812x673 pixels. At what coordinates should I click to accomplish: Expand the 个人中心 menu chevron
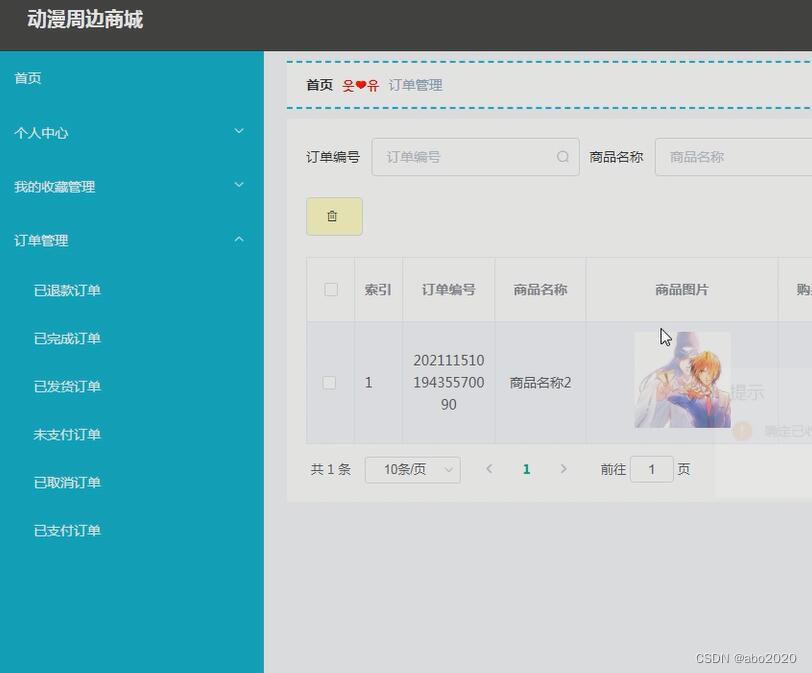pyautogui.click(x=239, y=131)
